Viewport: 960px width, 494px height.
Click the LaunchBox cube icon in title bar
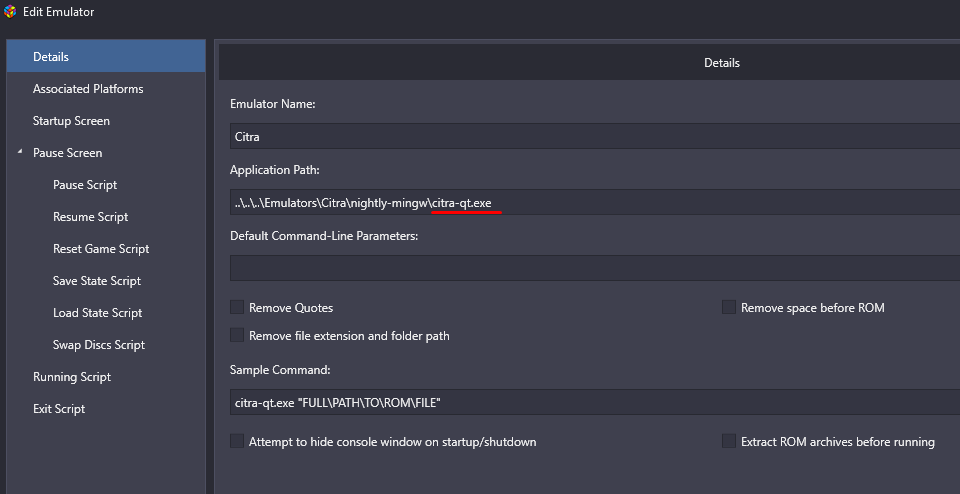[x=10, y=12]
